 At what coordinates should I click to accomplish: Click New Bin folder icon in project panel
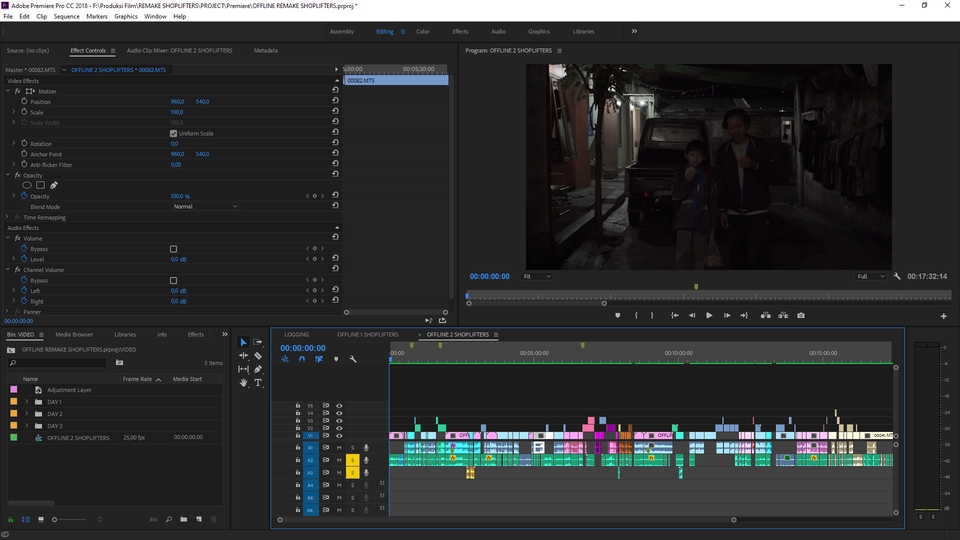click(x=185, y=519)
